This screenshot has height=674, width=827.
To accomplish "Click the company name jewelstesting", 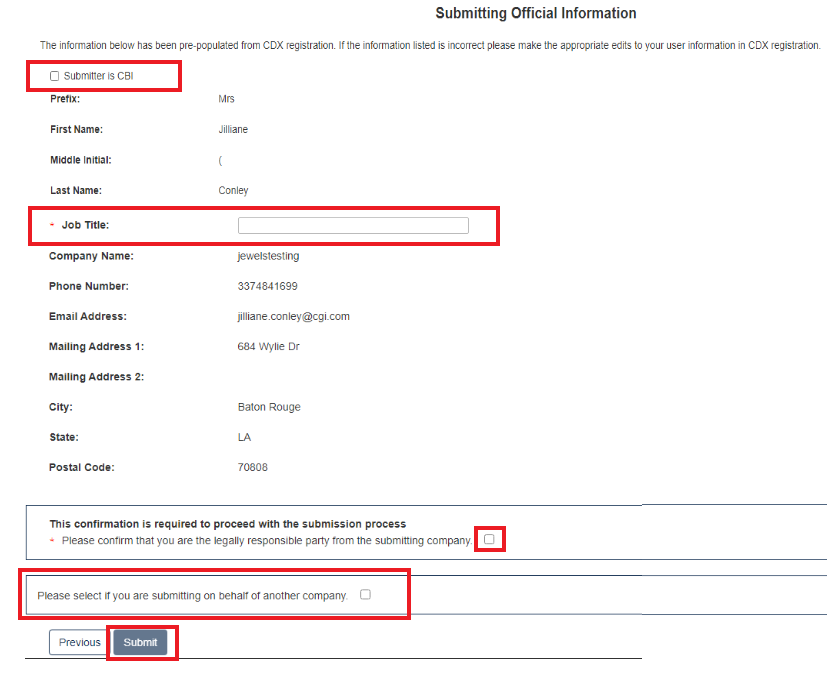I will pyautogui.click(x=268, y=256).
